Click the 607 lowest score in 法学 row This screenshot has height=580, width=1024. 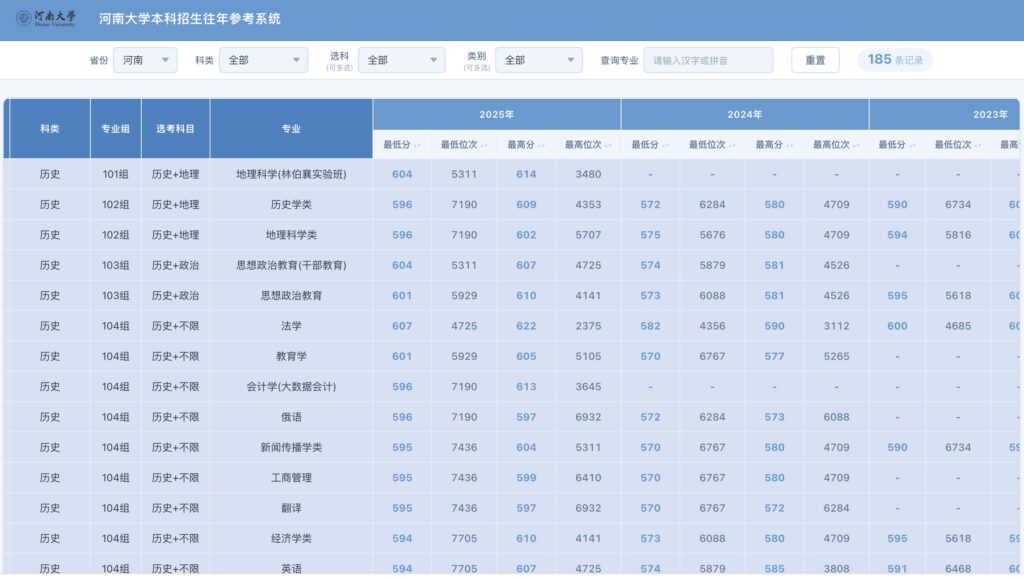click(402, 326)
